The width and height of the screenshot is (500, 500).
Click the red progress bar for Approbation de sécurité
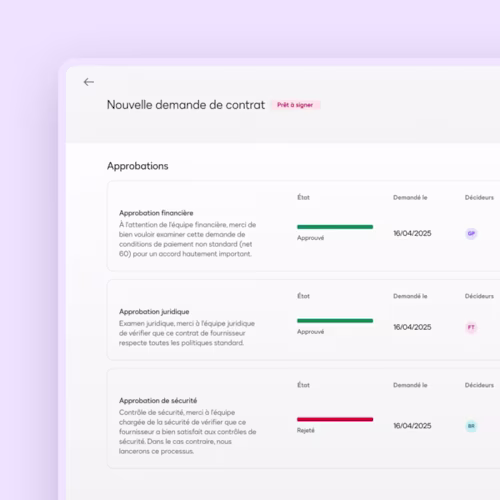click(335, 419)
